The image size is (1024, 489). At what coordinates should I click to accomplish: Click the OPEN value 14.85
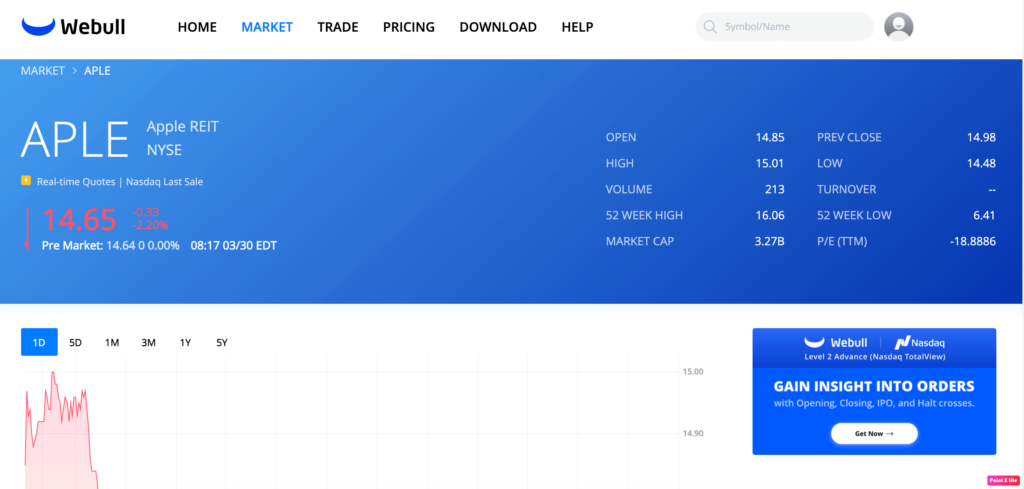click(x=770, y=138)
